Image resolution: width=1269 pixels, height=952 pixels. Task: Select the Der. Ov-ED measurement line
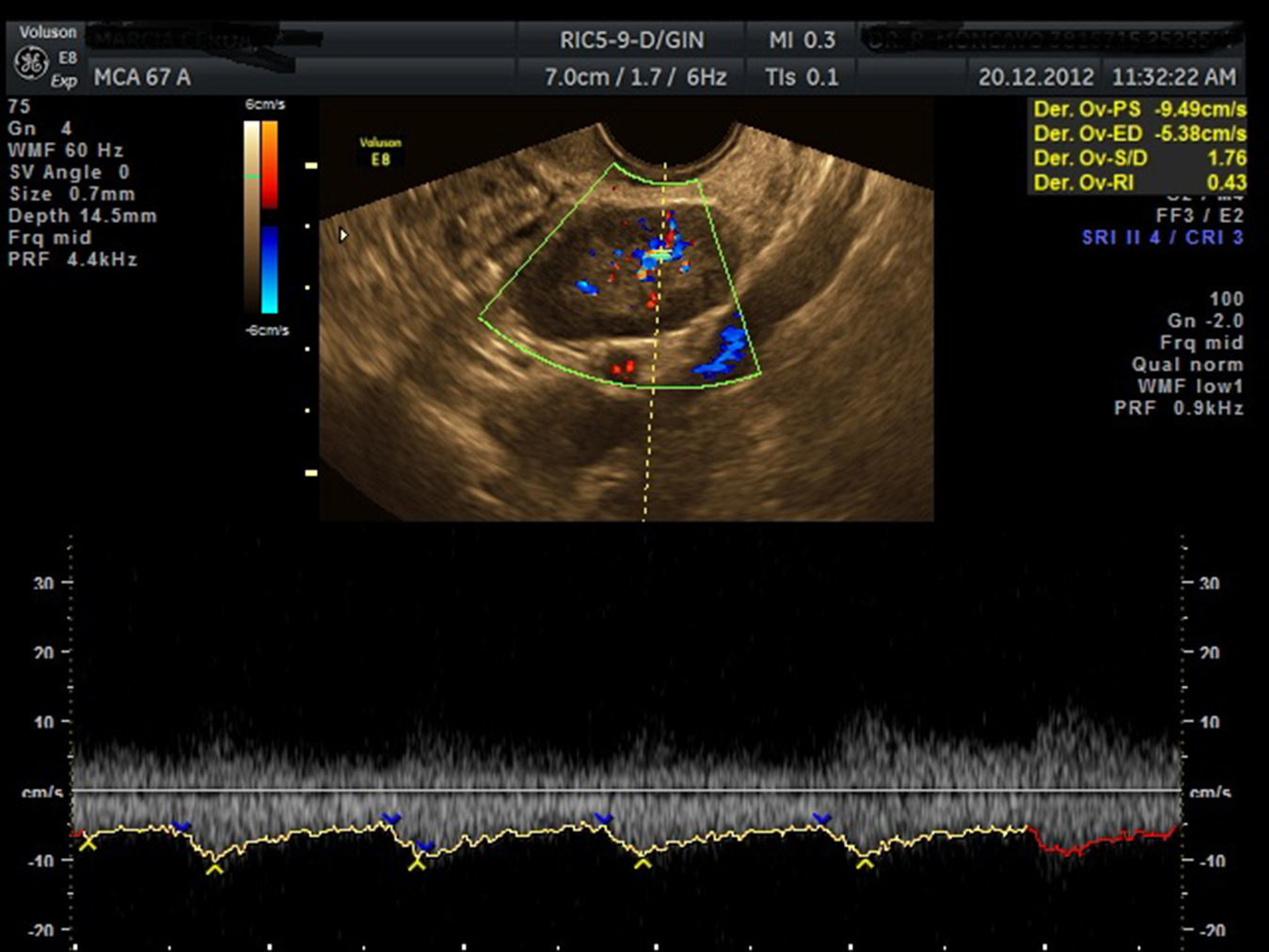(1138, 134)
